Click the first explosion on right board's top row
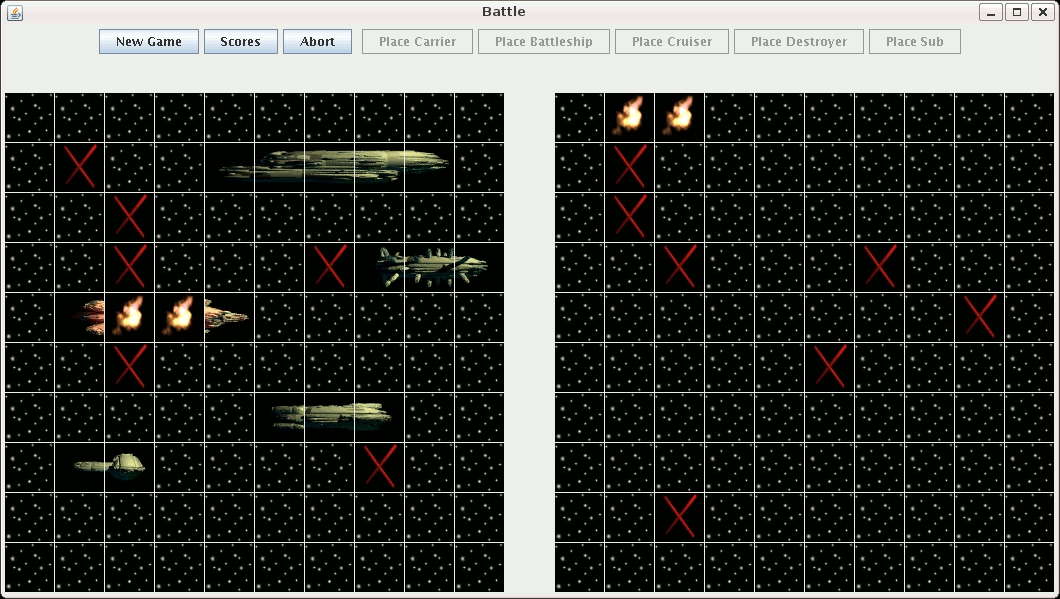Viewport: 1060px width, 599px height. point(629,117)
